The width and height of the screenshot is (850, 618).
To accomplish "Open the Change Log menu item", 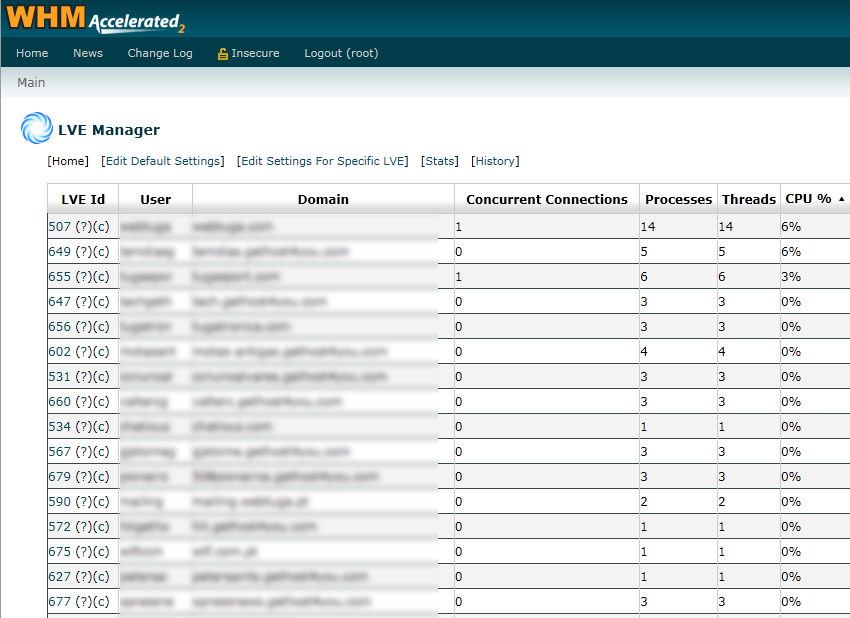I will 160,53.
